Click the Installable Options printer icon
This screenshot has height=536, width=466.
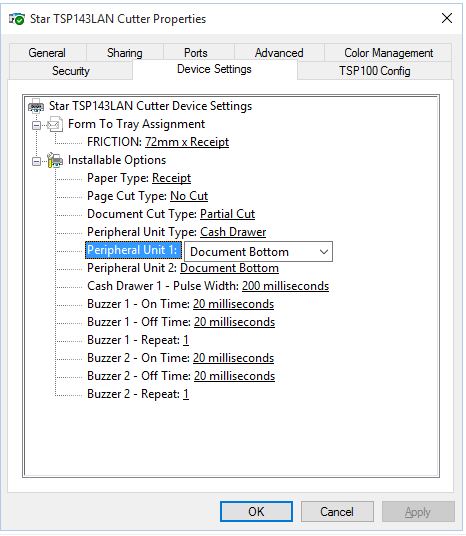(55, 160)
